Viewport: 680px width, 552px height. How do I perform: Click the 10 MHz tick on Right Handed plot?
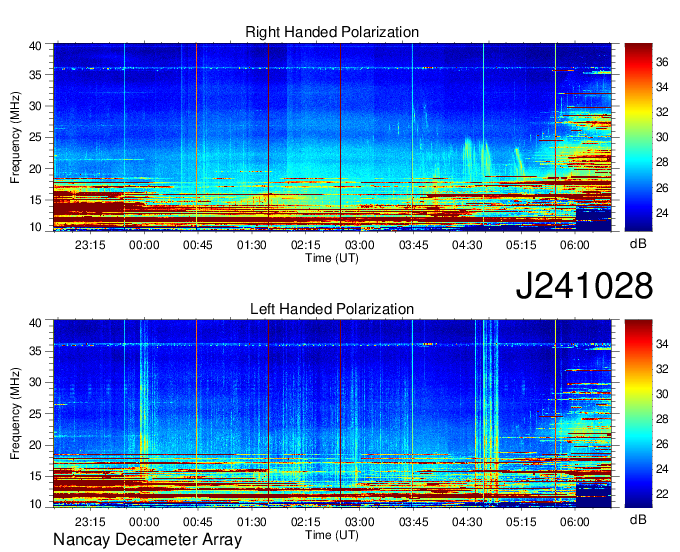(35, 227)
